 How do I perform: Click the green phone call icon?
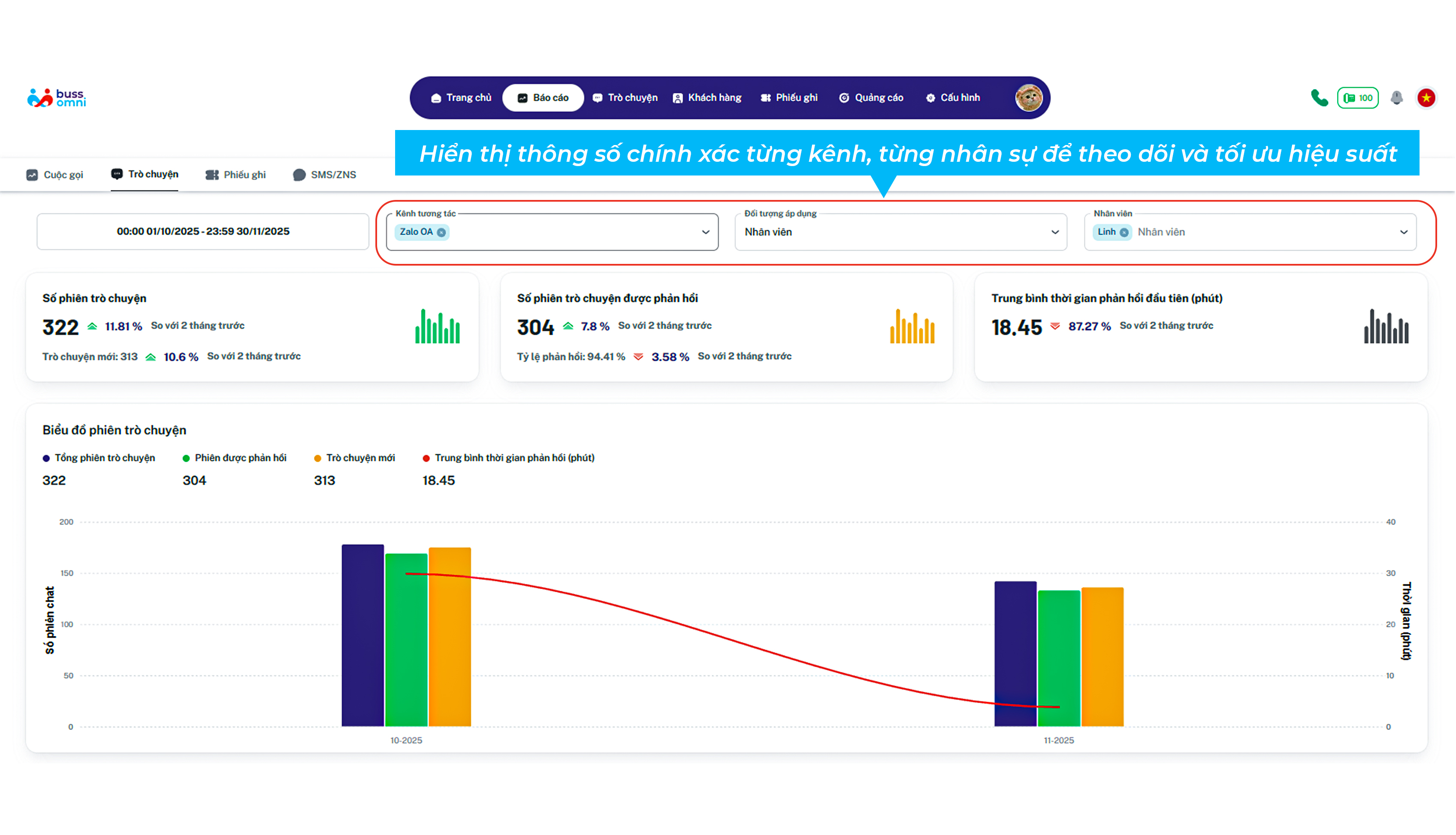(x=1319, y=98)
